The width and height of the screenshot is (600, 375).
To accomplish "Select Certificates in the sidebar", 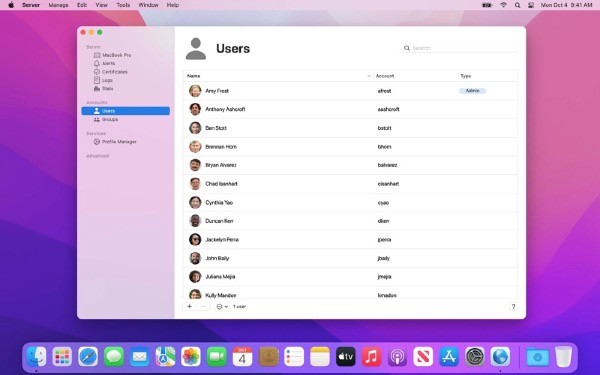I will [x=111, y=72].
